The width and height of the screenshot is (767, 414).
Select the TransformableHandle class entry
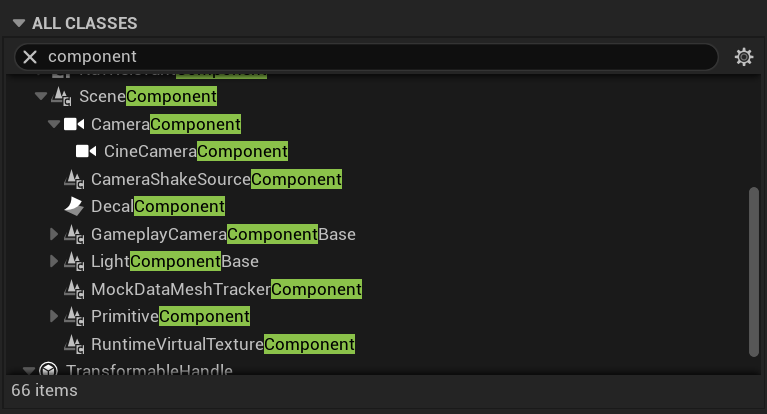coord(149,371)
